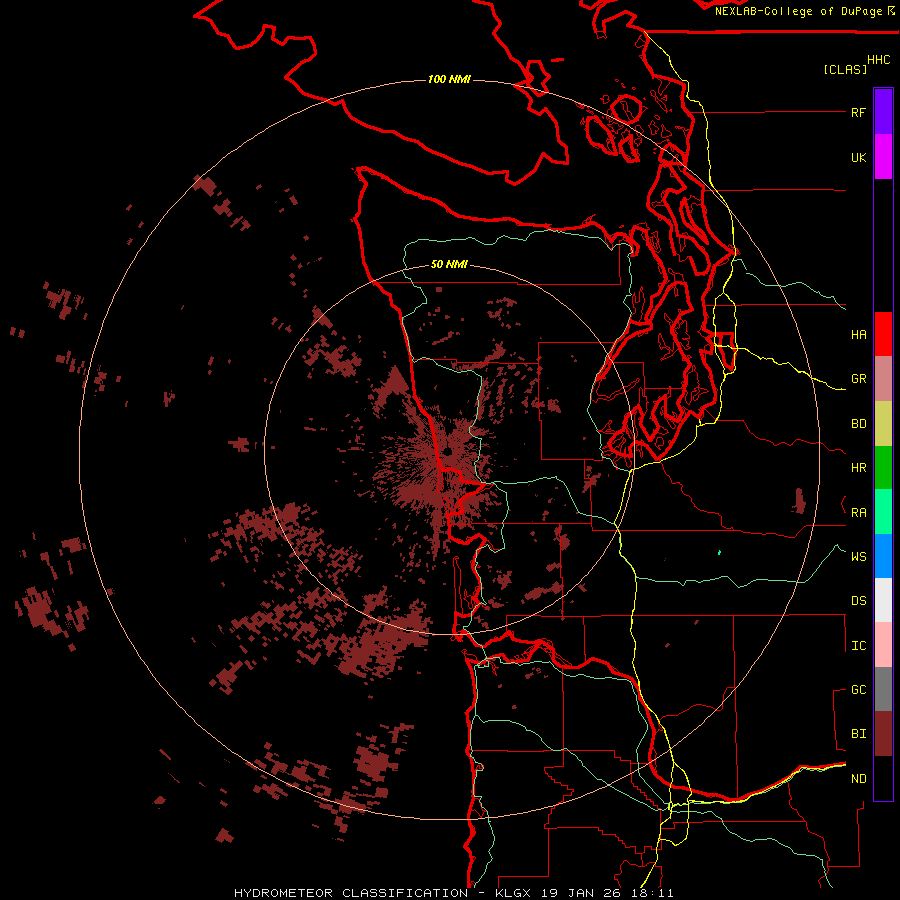Click the UK legend label

pos(858,157)
